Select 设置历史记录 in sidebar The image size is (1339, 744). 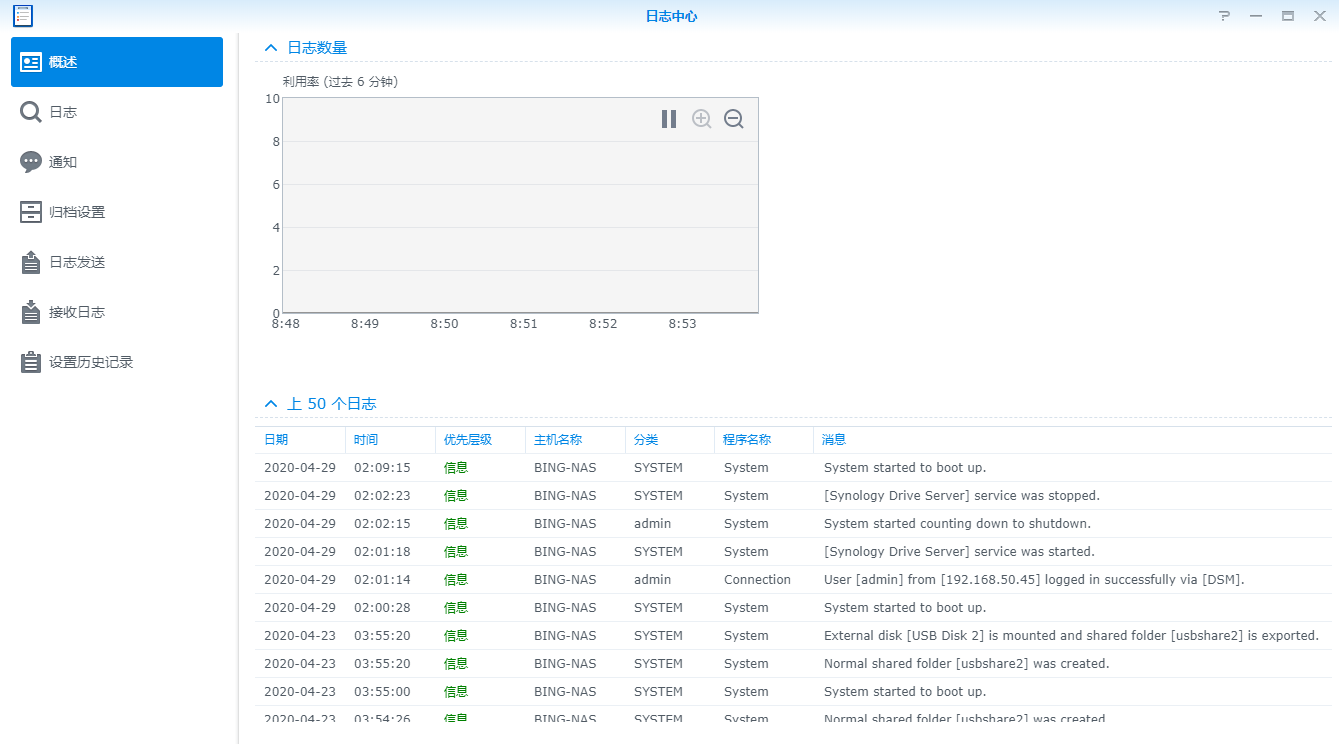[117, 362]
